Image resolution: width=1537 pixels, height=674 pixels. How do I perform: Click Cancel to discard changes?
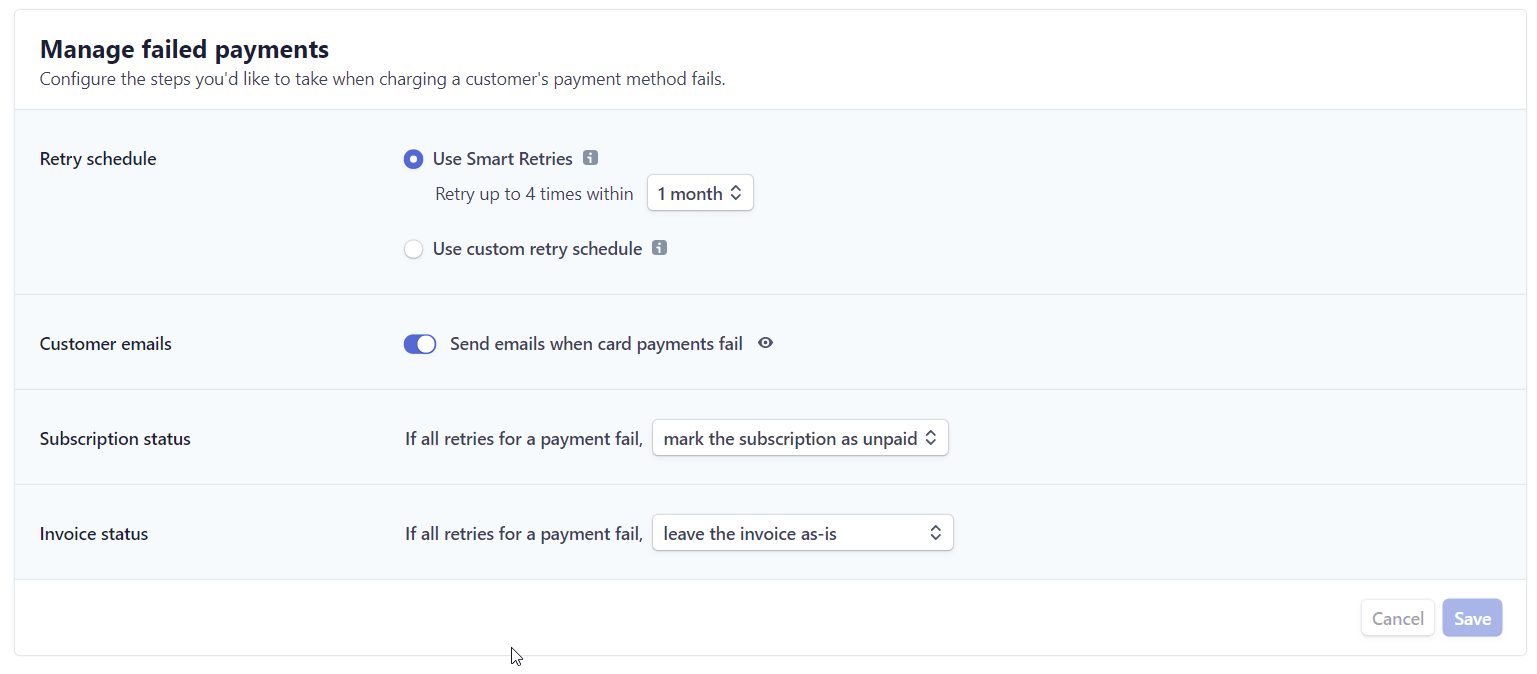coord(1397,617)
